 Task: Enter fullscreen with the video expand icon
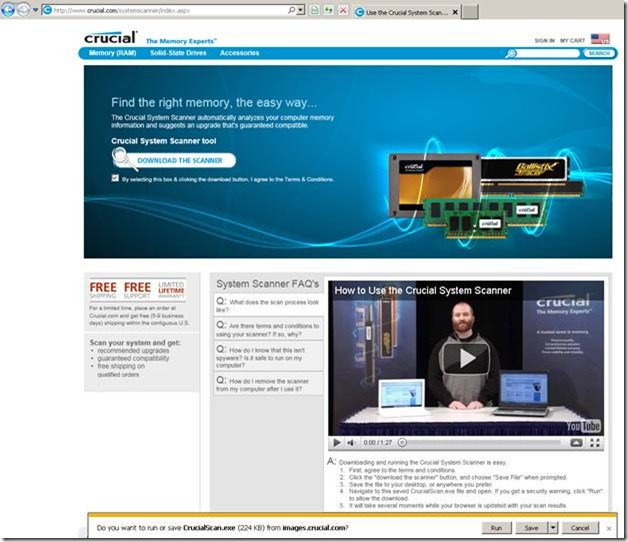click(x=595, y=443)
